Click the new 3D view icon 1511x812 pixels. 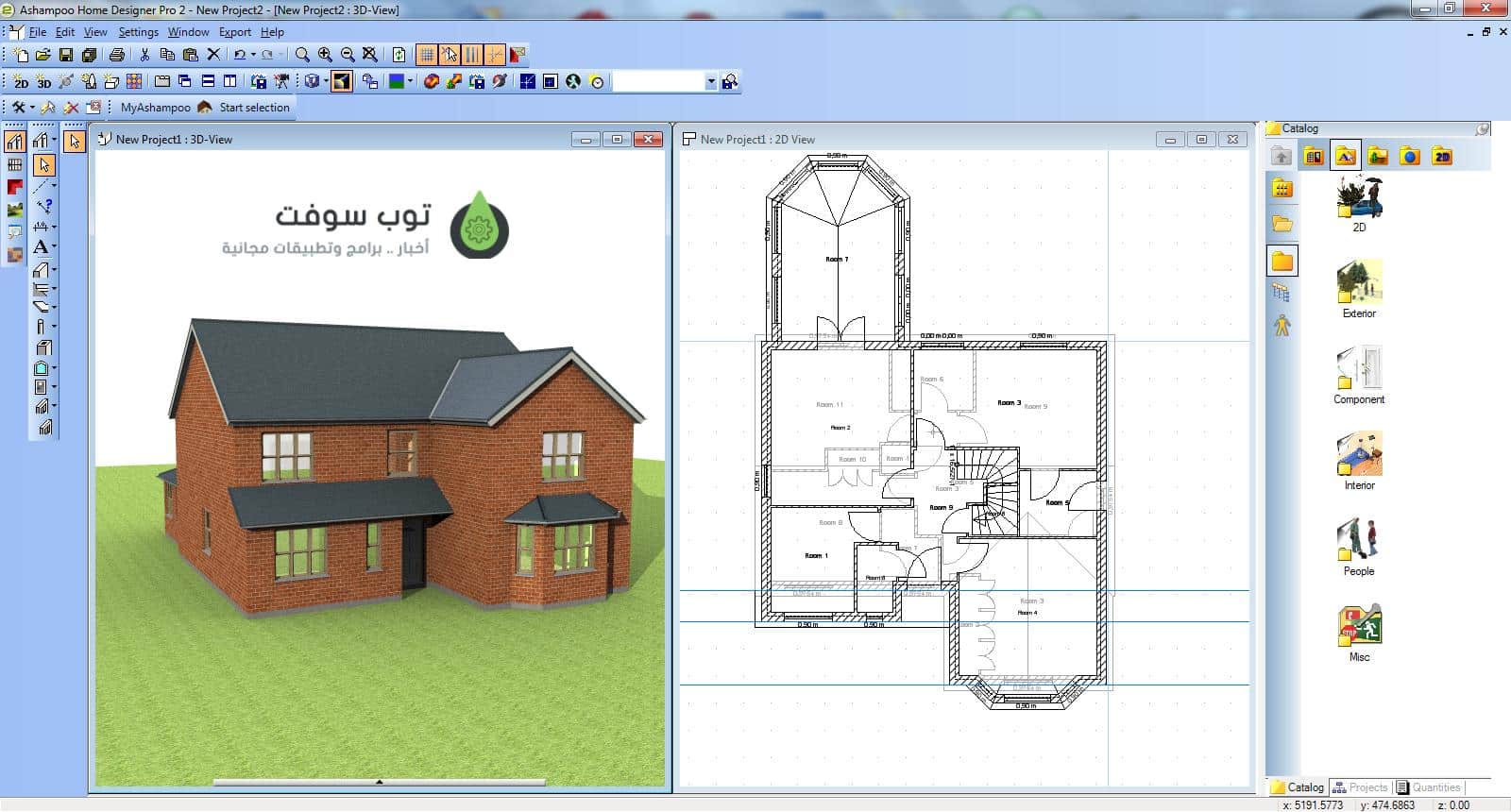click(43, 82)
